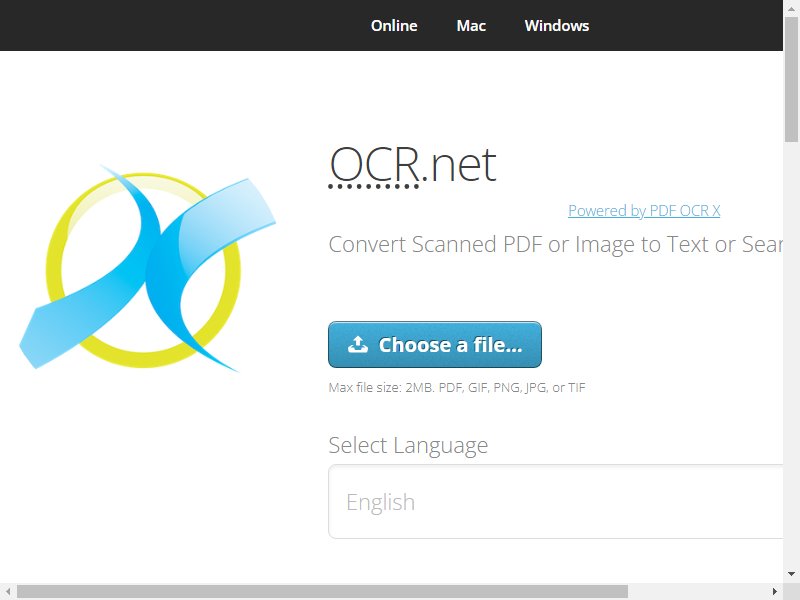Click the OCR.net swirl logo
800x600 pixels.
[147, 268]
